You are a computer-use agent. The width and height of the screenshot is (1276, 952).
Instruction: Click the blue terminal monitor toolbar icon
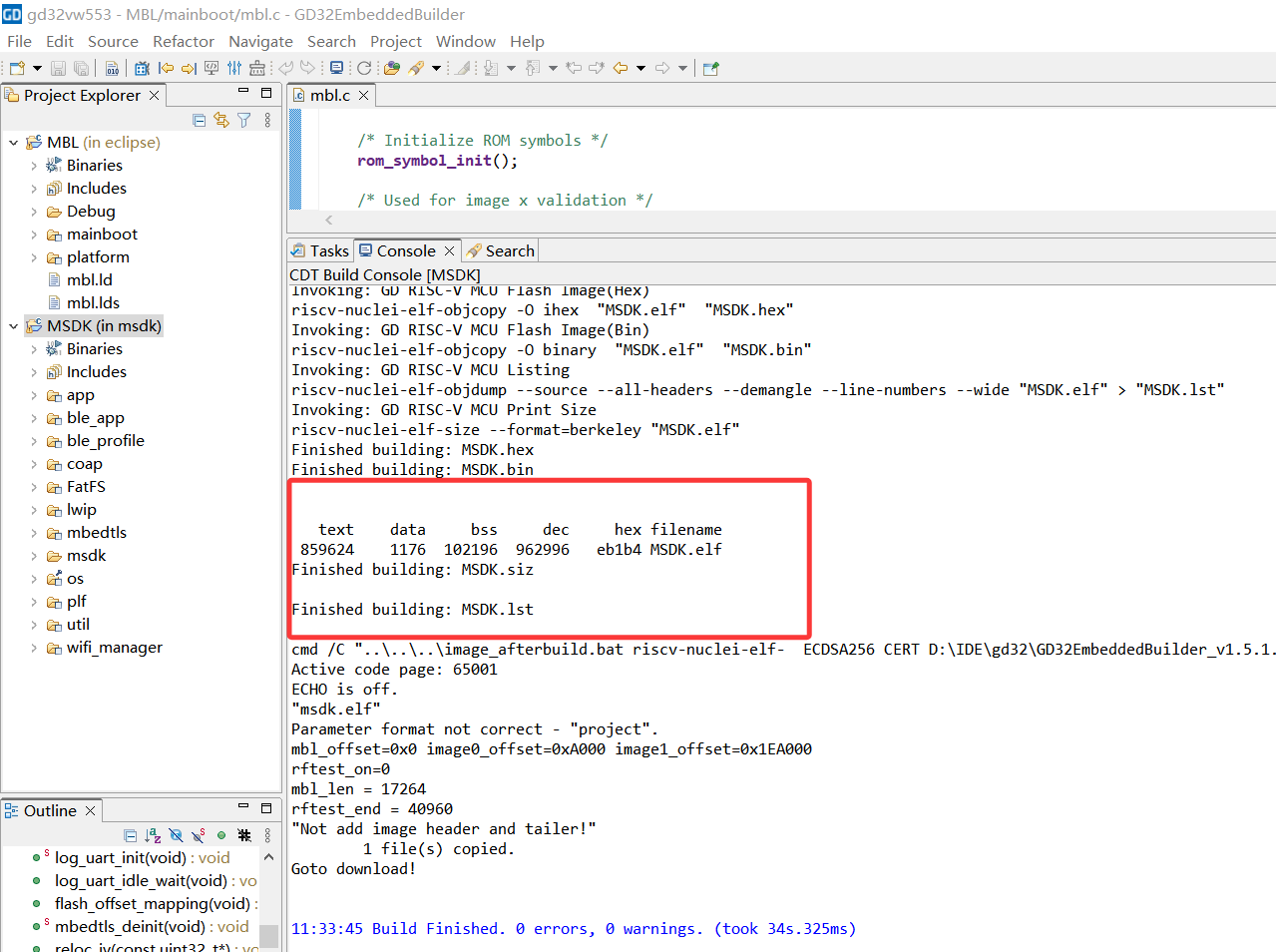tap(337, 68)
